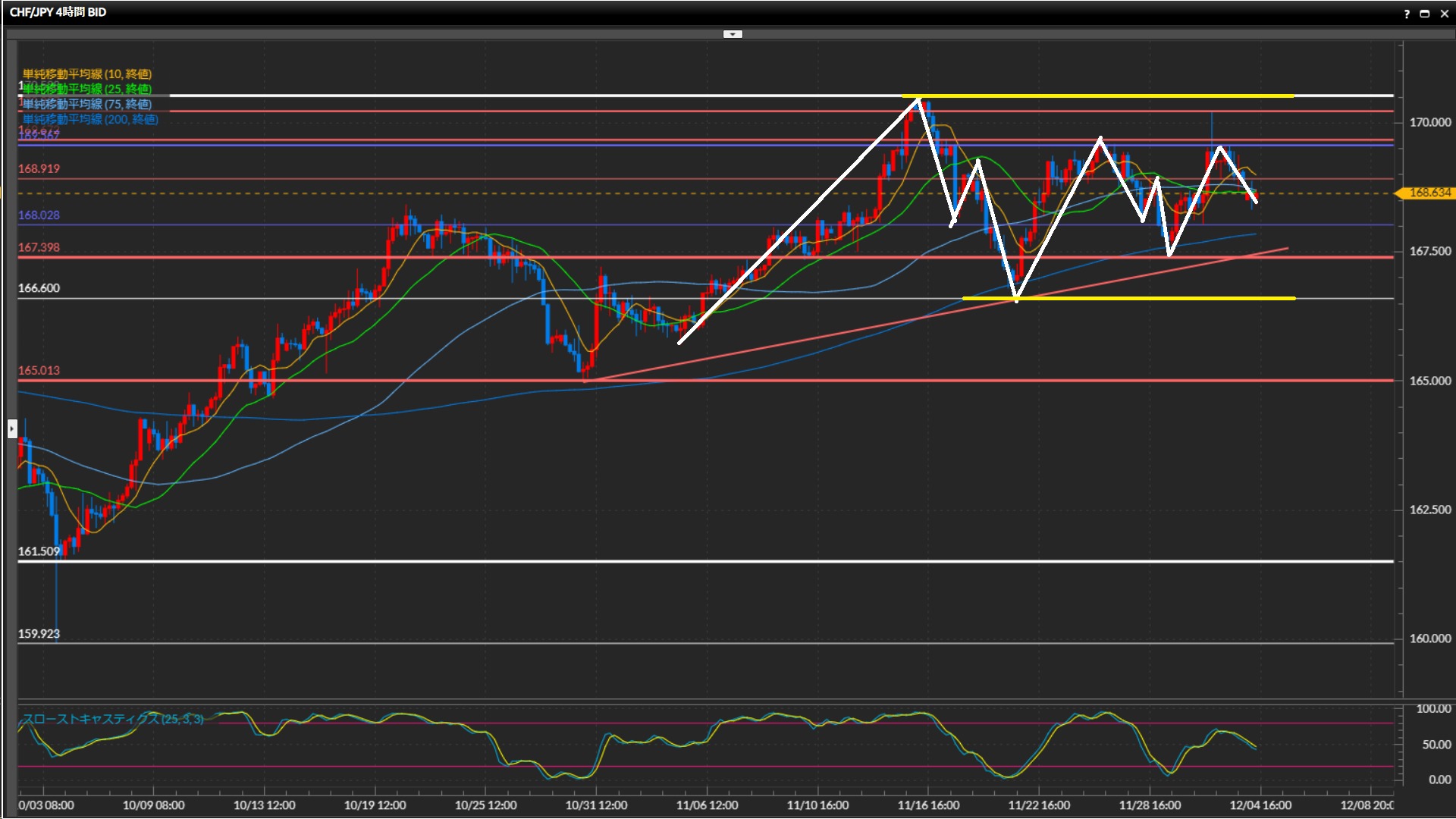Click the 166.600 support line label
This screenshot has width=1456, height=819.
[39, 288]
